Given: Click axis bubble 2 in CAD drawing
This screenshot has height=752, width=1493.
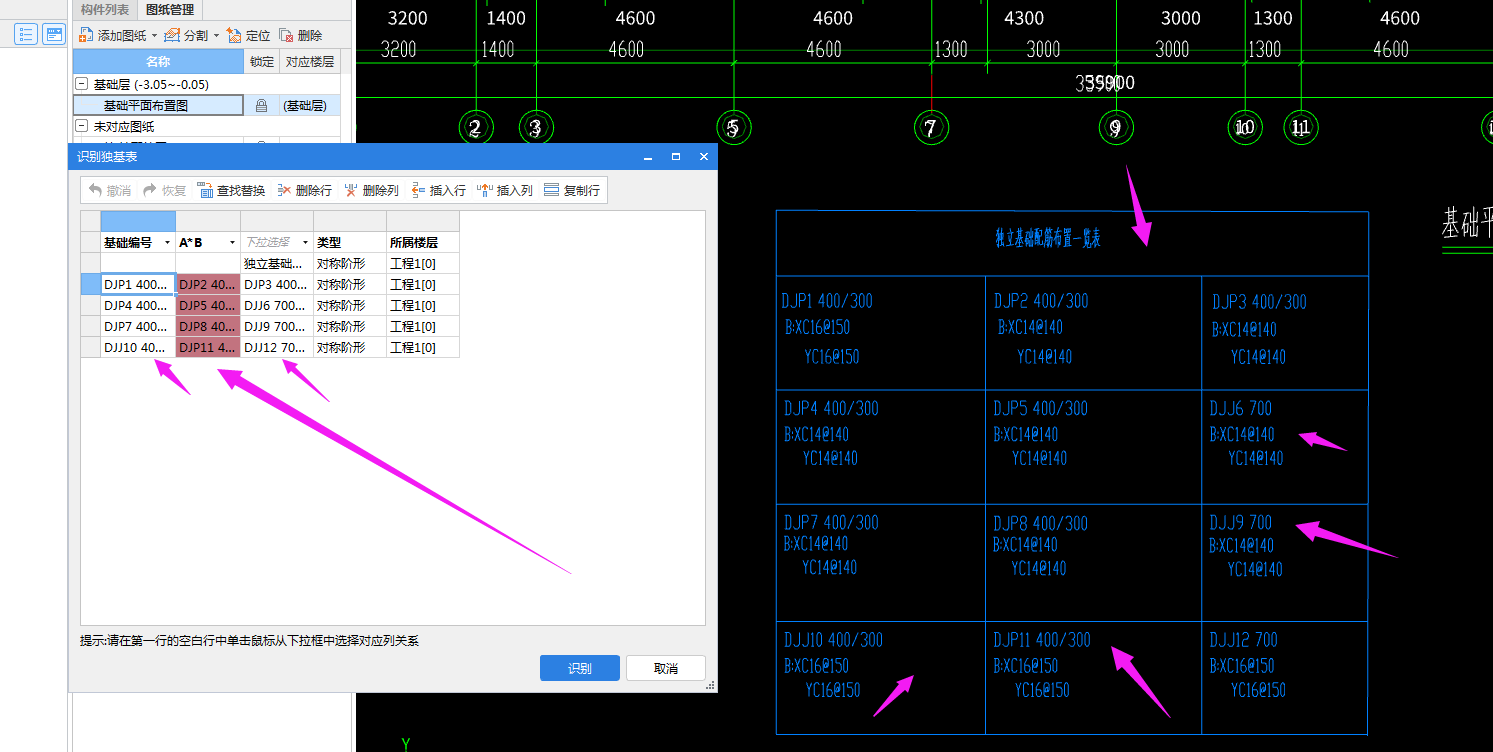Looking at the screenshot, I should click(x=476, y=127).
